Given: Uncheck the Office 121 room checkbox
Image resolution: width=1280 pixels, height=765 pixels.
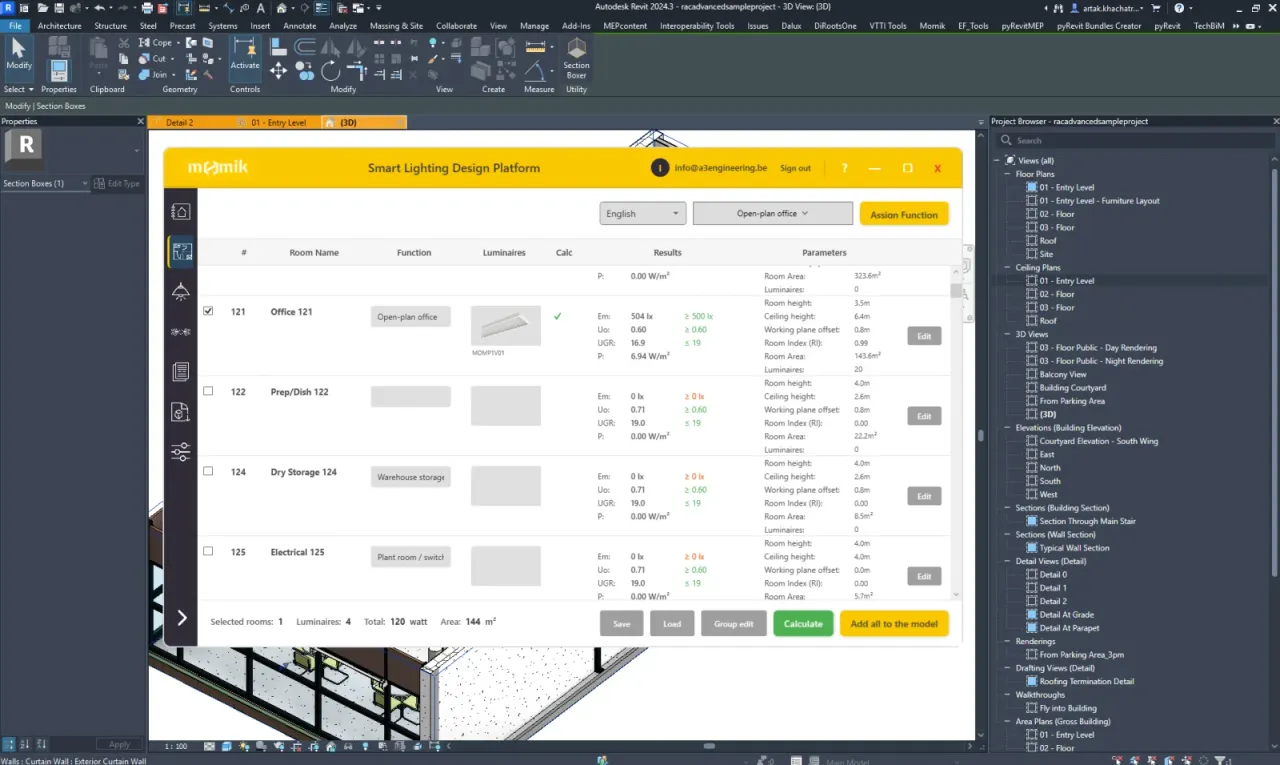Looking at the screenshot, I should pyautogui.click(x=208, y=311).
